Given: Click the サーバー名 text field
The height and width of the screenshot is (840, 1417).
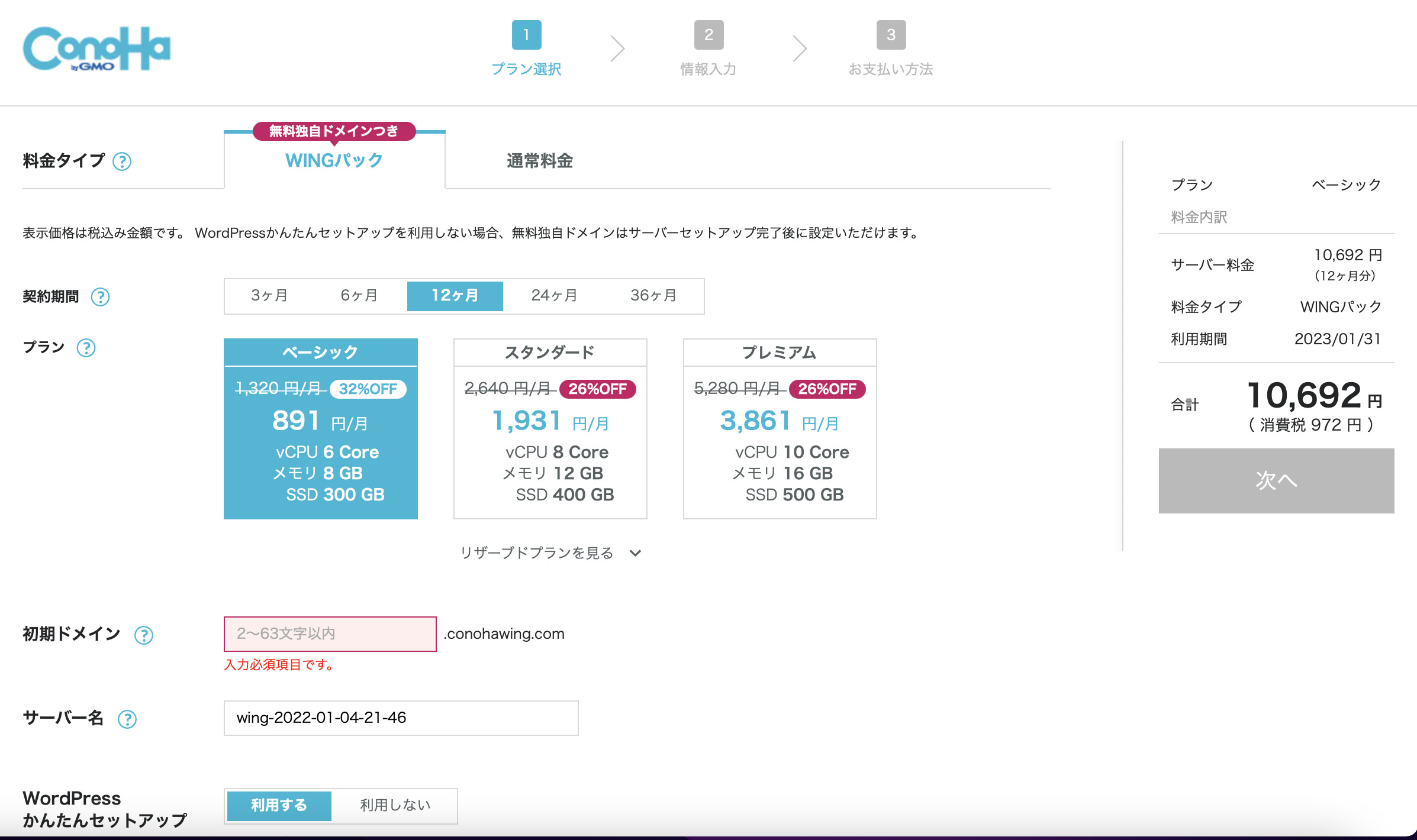Looking at the screenshot, I should click(401, 718).
